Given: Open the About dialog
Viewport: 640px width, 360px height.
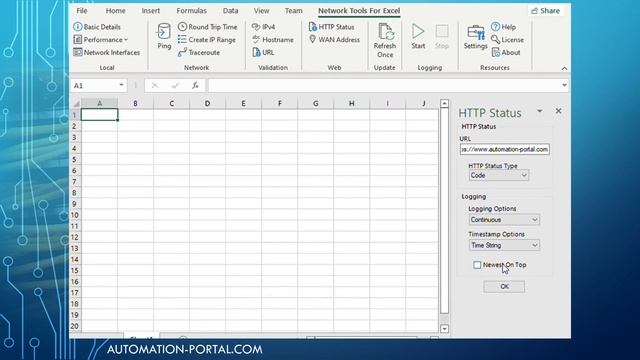Looking at the screenshot, I should 506,52.
